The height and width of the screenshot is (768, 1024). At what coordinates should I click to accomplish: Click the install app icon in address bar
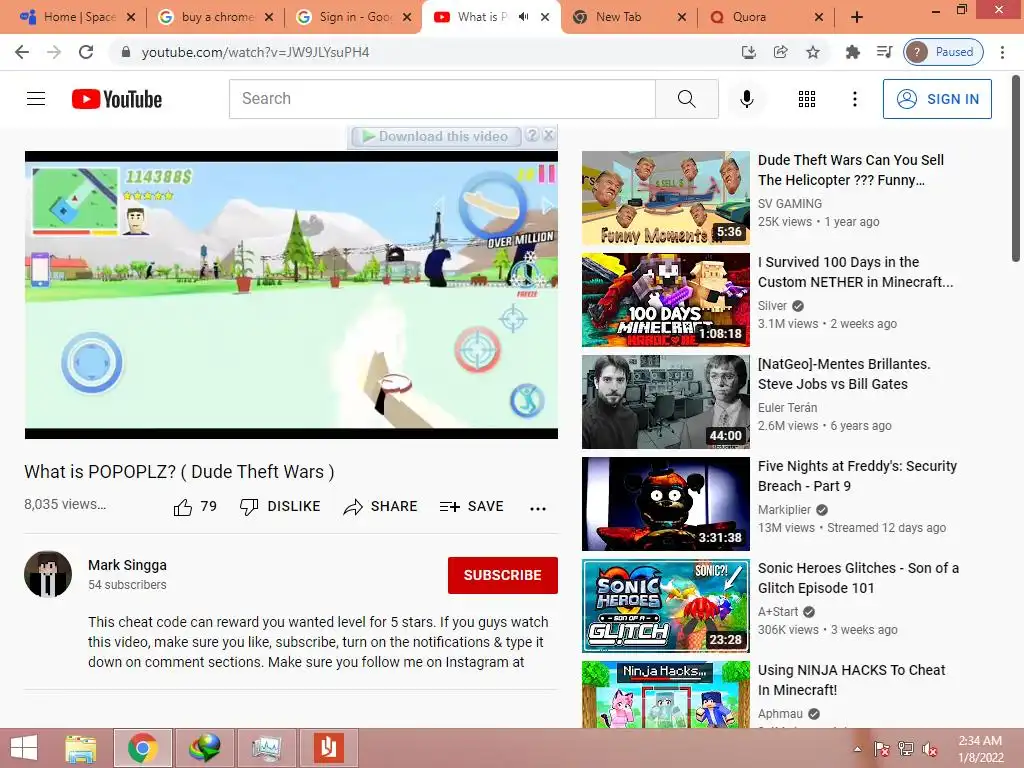748,52
